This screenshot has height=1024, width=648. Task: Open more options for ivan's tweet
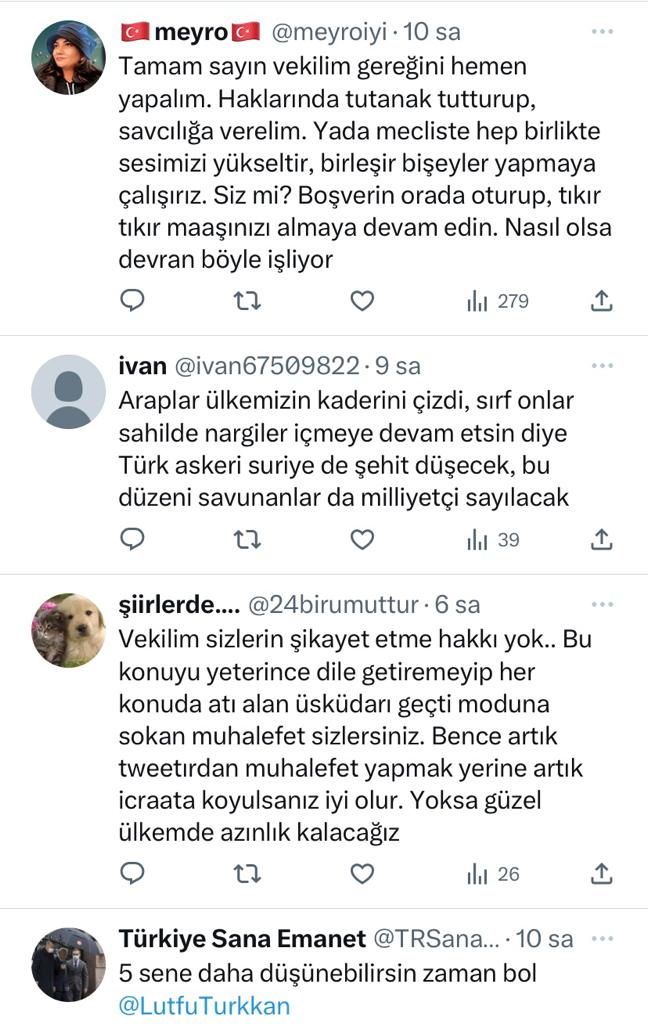tap(601, 366)
